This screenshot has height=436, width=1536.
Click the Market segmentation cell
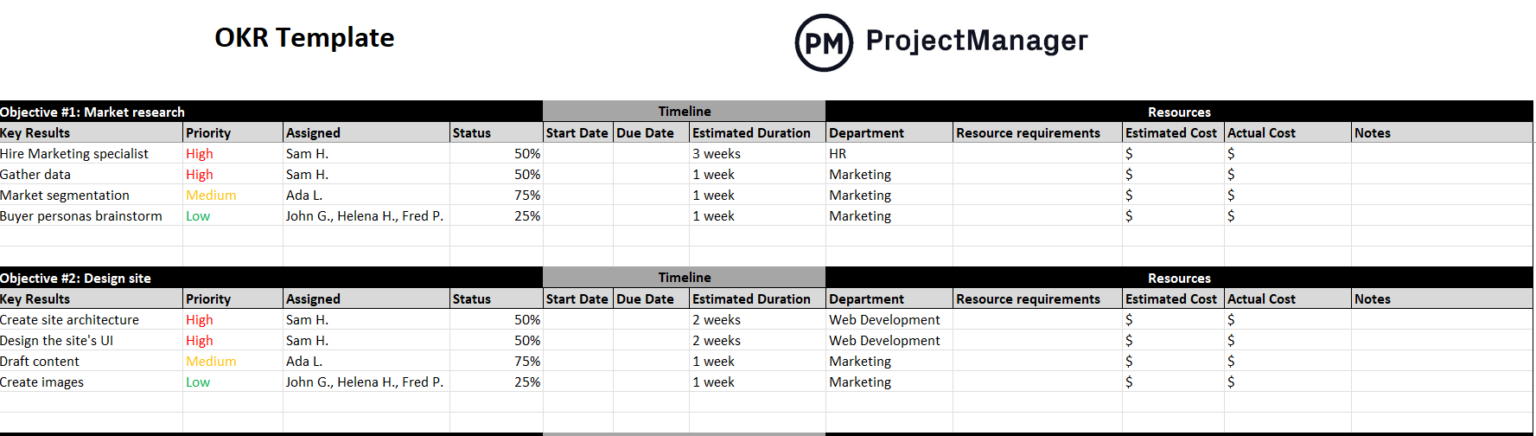point(65,196)
